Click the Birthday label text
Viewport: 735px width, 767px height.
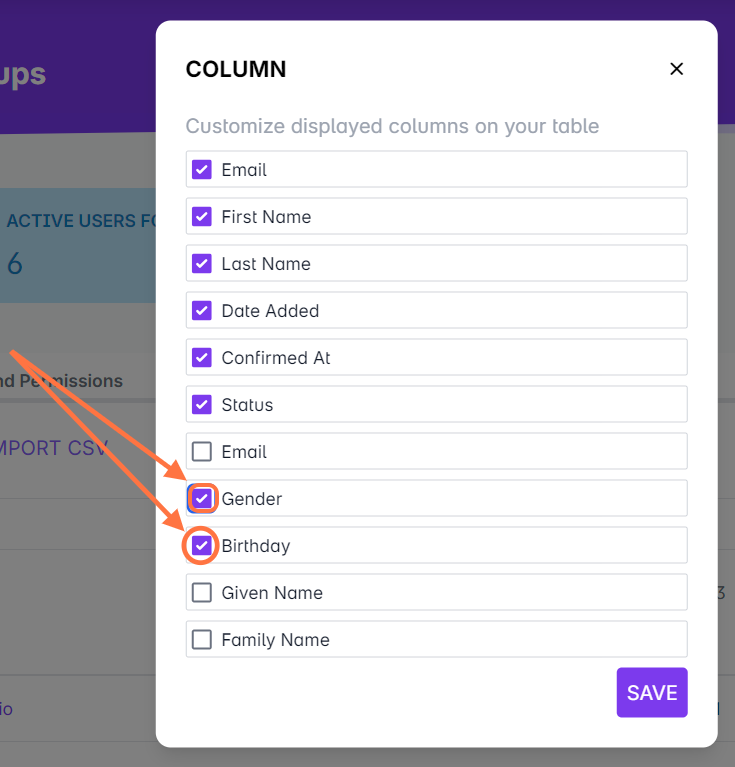256,546
